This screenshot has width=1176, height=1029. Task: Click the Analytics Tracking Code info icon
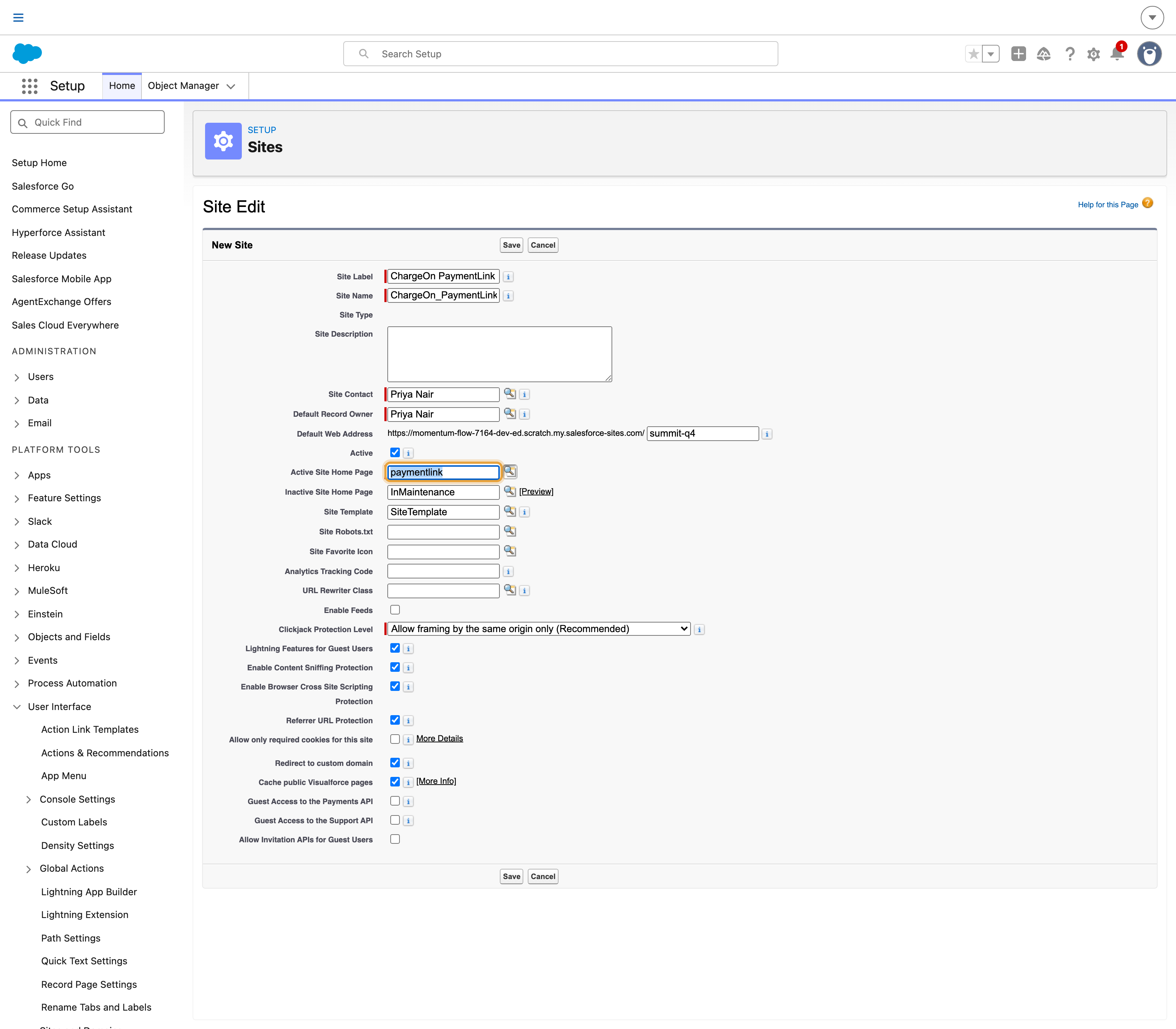pyautogui.click(x=508, y=571)
